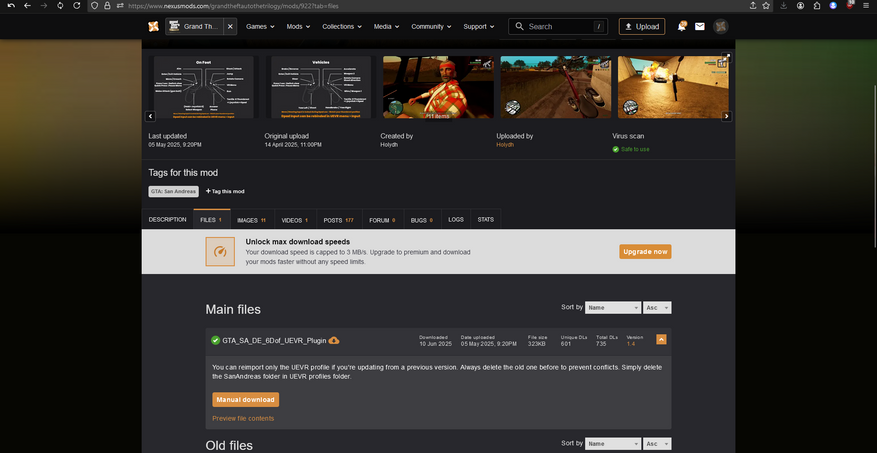
Task: Open Main files Asc order dropdown
Action: click(x=657, y=308)
